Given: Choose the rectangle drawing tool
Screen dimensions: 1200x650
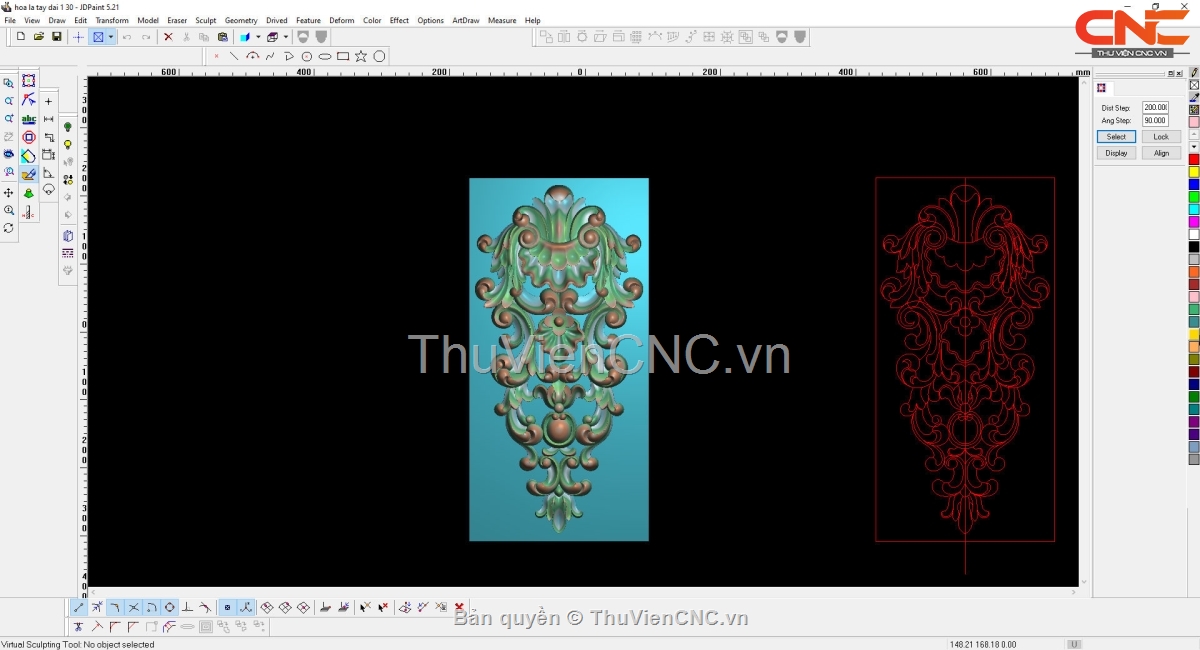Looking at the screenshot, I should point(343,56).
